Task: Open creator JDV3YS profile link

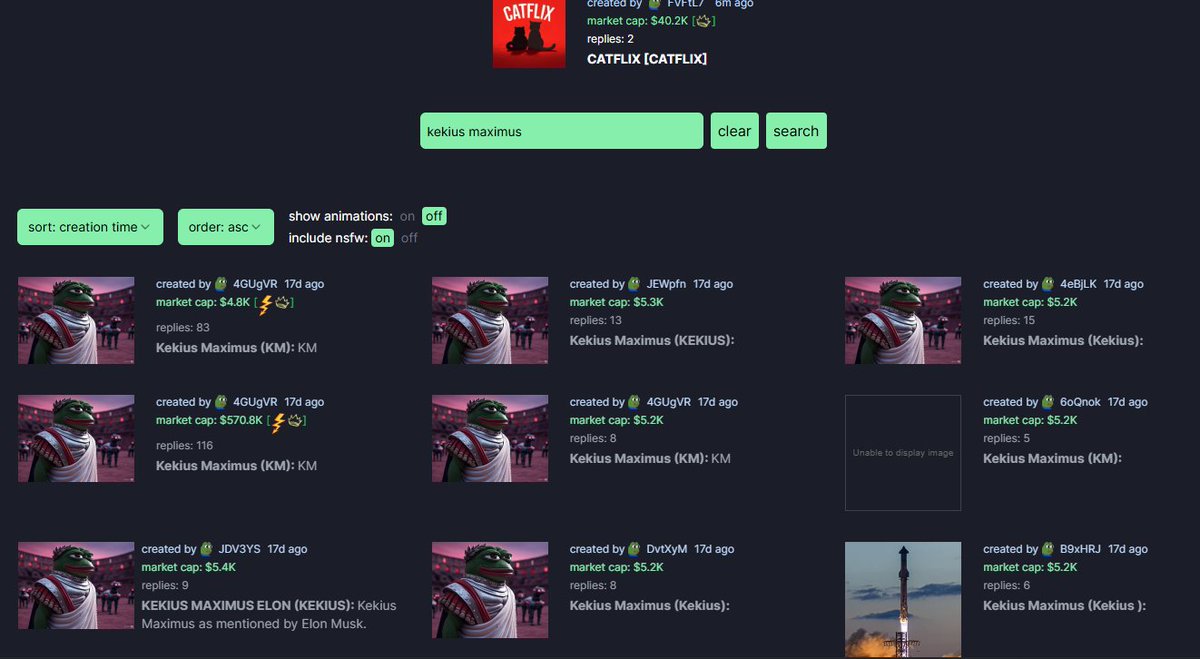Action: click(240, 549)
